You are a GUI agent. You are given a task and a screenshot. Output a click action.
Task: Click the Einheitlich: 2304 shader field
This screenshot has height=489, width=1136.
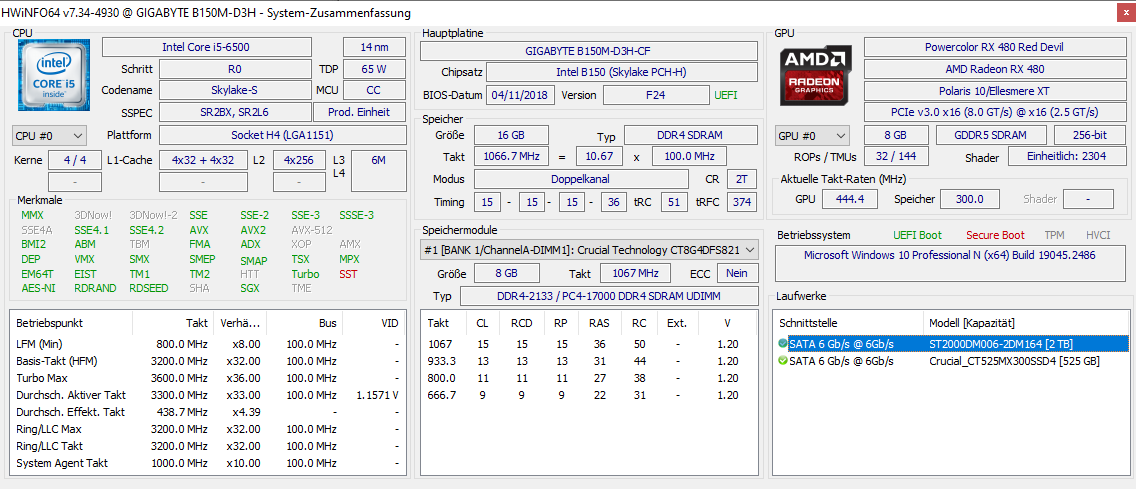[x=1065, y=157]
